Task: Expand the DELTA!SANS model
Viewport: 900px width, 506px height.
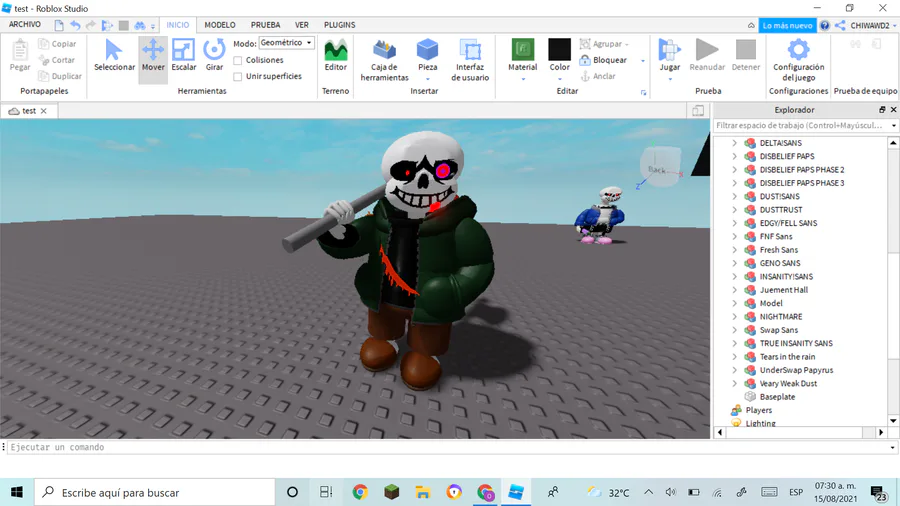Action: click(734, 143)
